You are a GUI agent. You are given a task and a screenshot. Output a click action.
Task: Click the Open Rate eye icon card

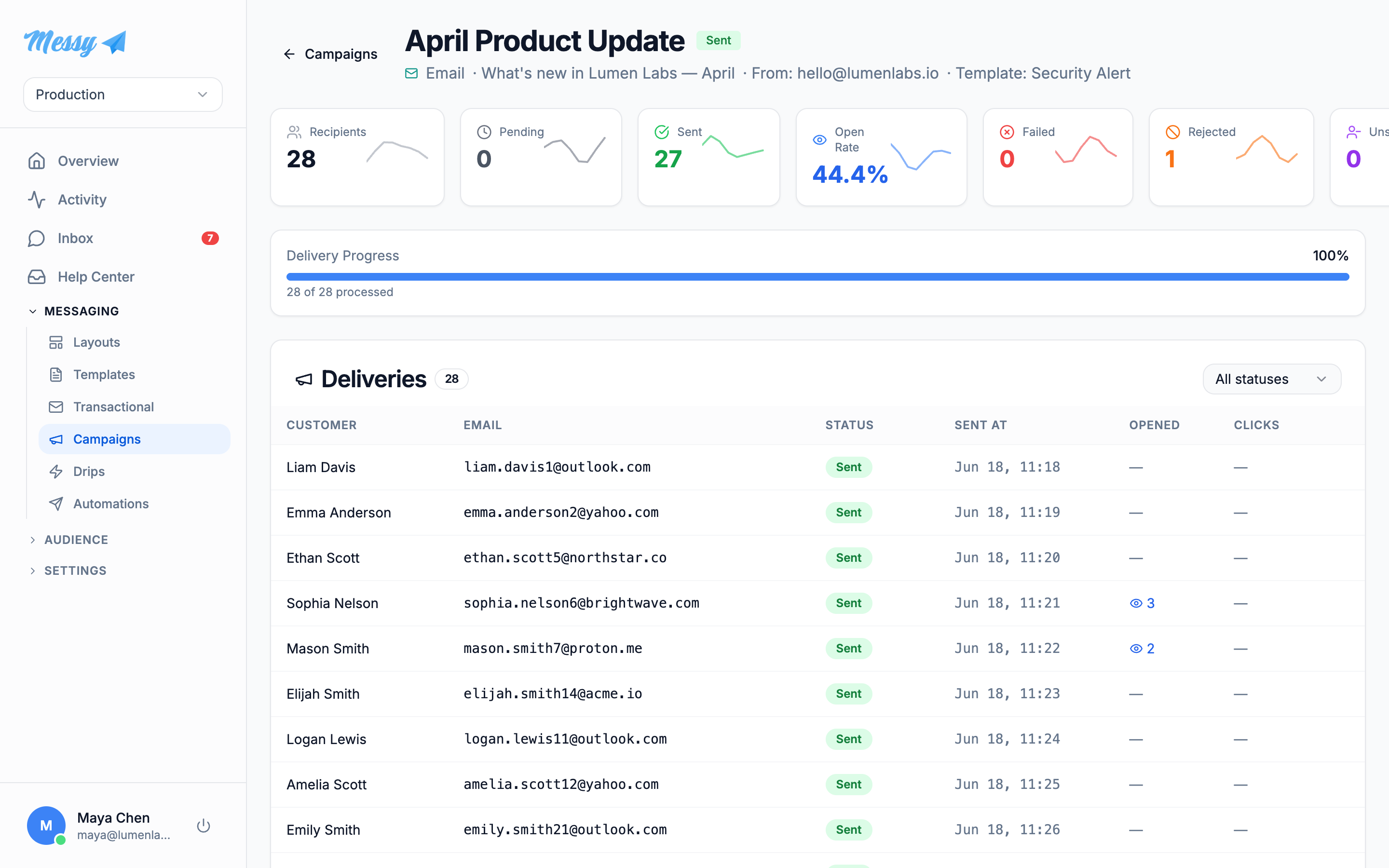pyautogui.click(x=881, y=157)
